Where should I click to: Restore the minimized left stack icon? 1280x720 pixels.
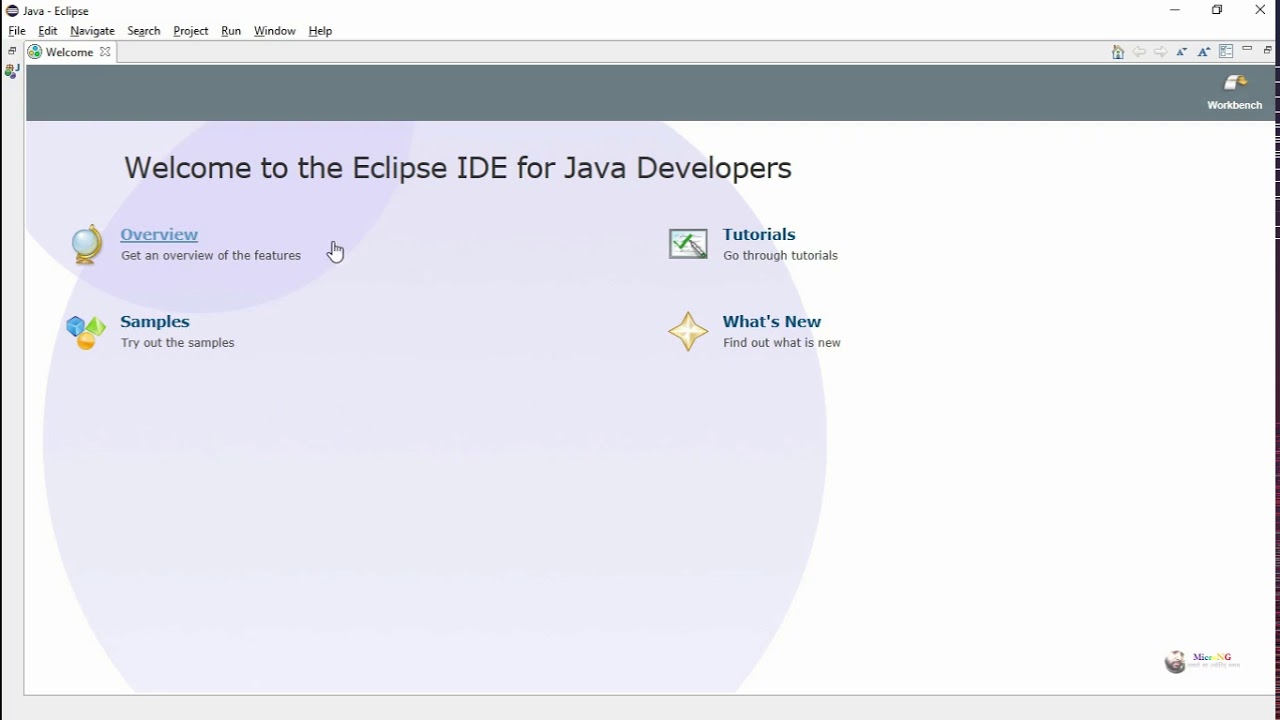(x=12, y=51)
